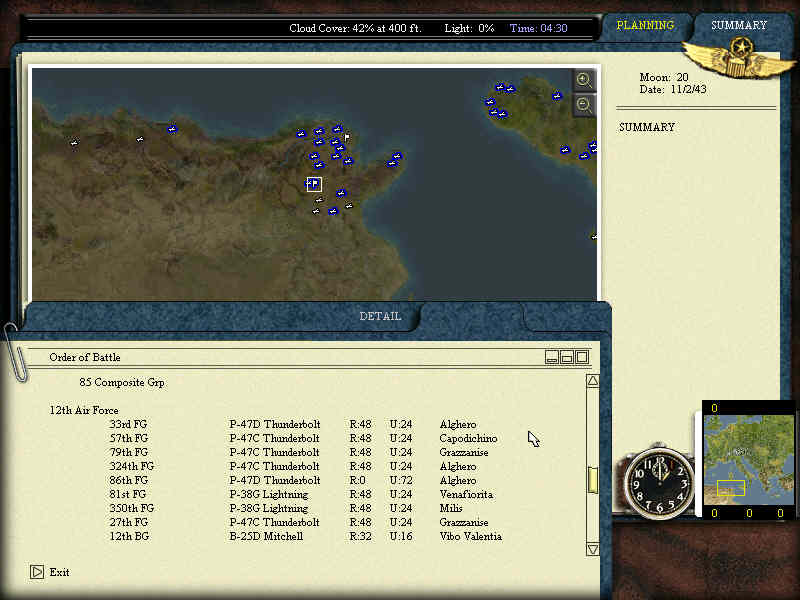Click the paperclip on Order of Battle

[x=15, y=350]
